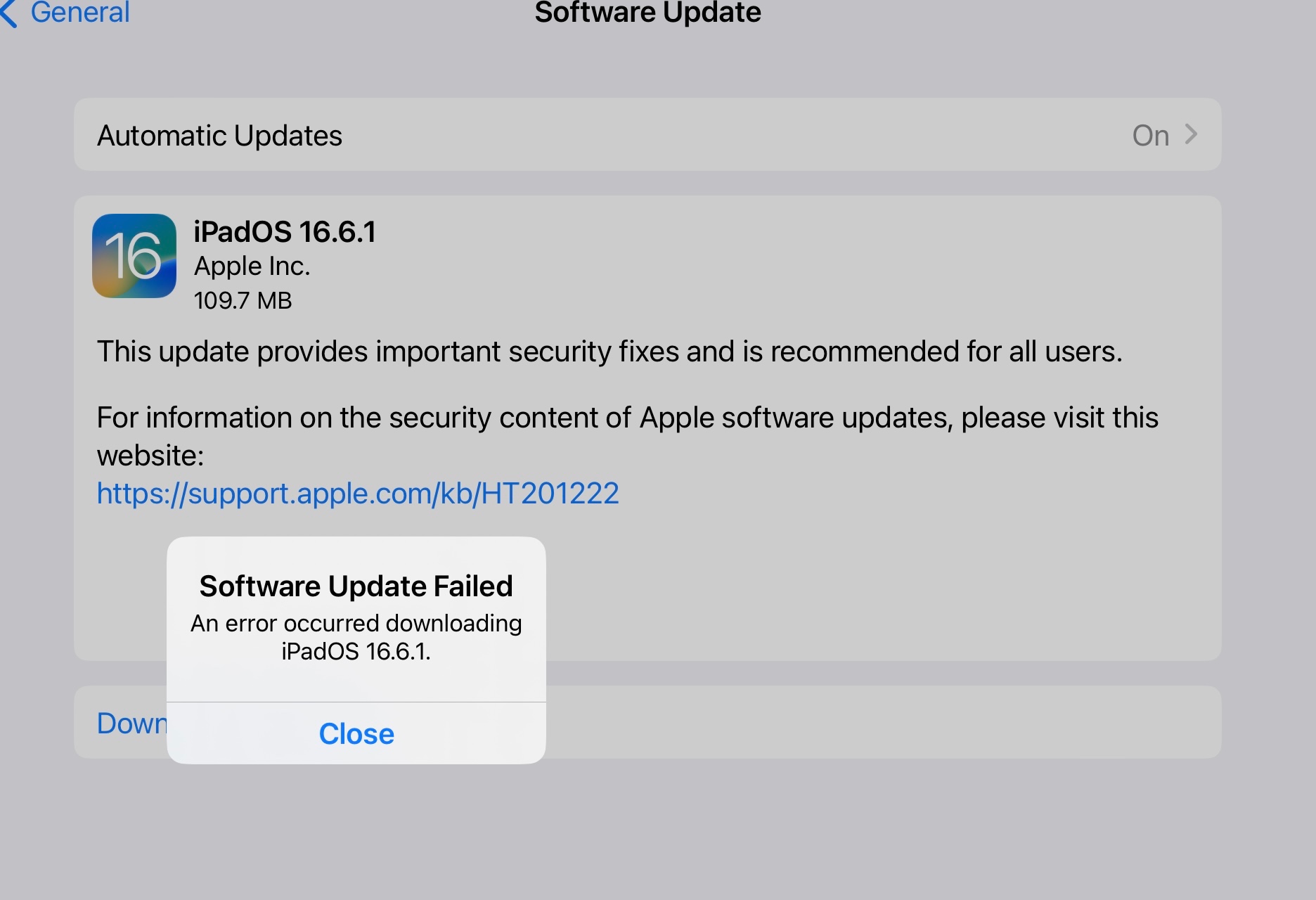The width and height of the screenshot is (1316, 900).
Task: Click the word 'website:' in the description
Action: pyautogui.click(x=150, y=456)
